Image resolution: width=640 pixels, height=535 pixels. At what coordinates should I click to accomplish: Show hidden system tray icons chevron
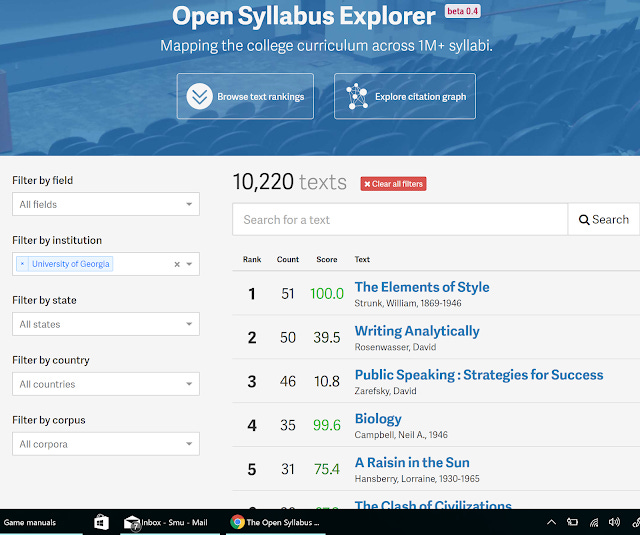(551, 522)
